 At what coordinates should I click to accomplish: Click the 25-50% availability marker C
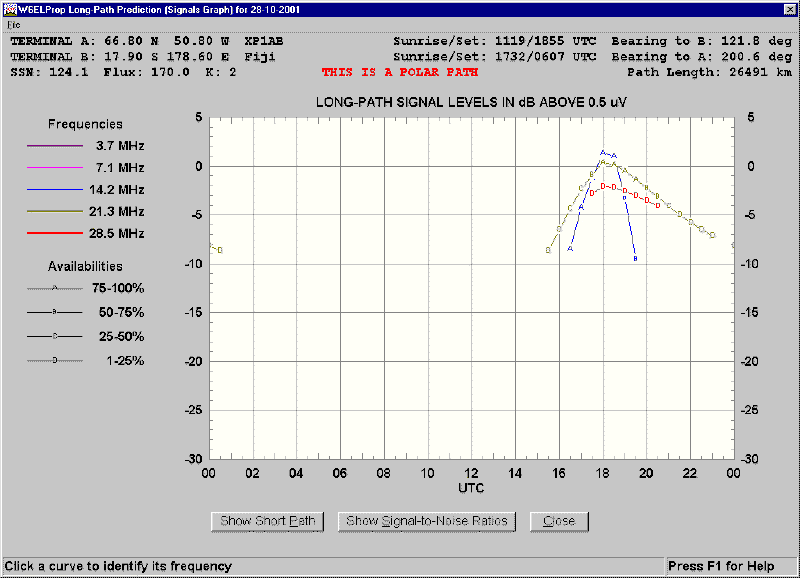click(x=55, y=336)
